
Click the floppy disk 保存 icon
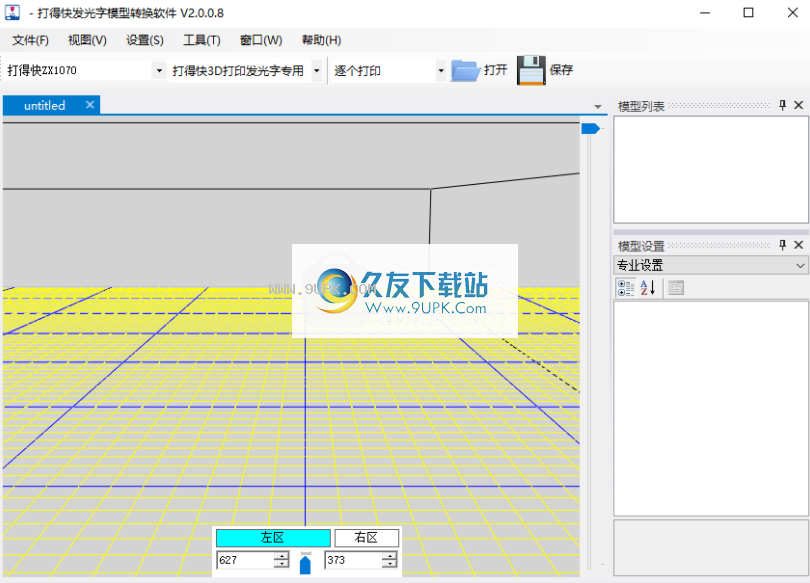(531, 70)
